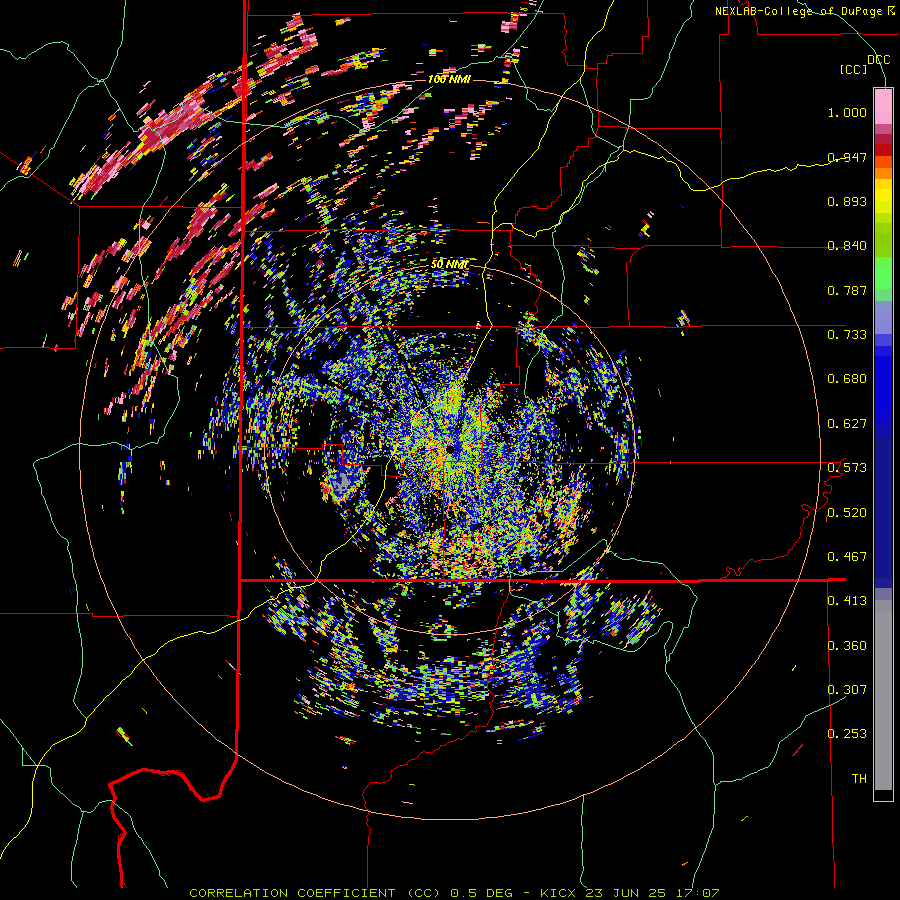Screen dimensions: 900x900
Task: Click the 0.680 scale value
Action: coord(847,379)
